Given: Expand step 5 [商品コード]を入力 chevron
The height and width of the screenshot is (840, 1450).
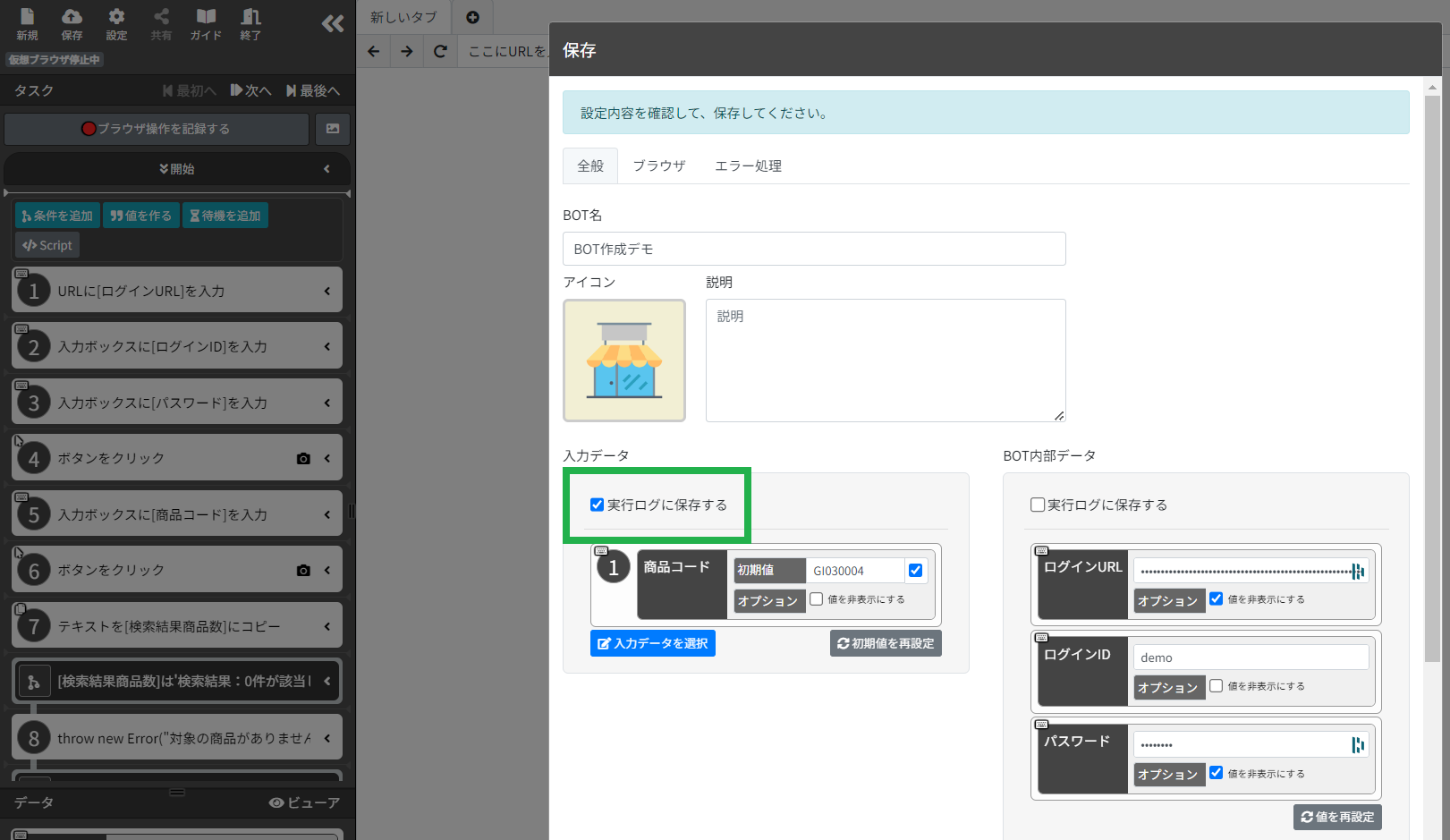Looking at the screenshot, I should pyautogui.click(x=327, y=514).
